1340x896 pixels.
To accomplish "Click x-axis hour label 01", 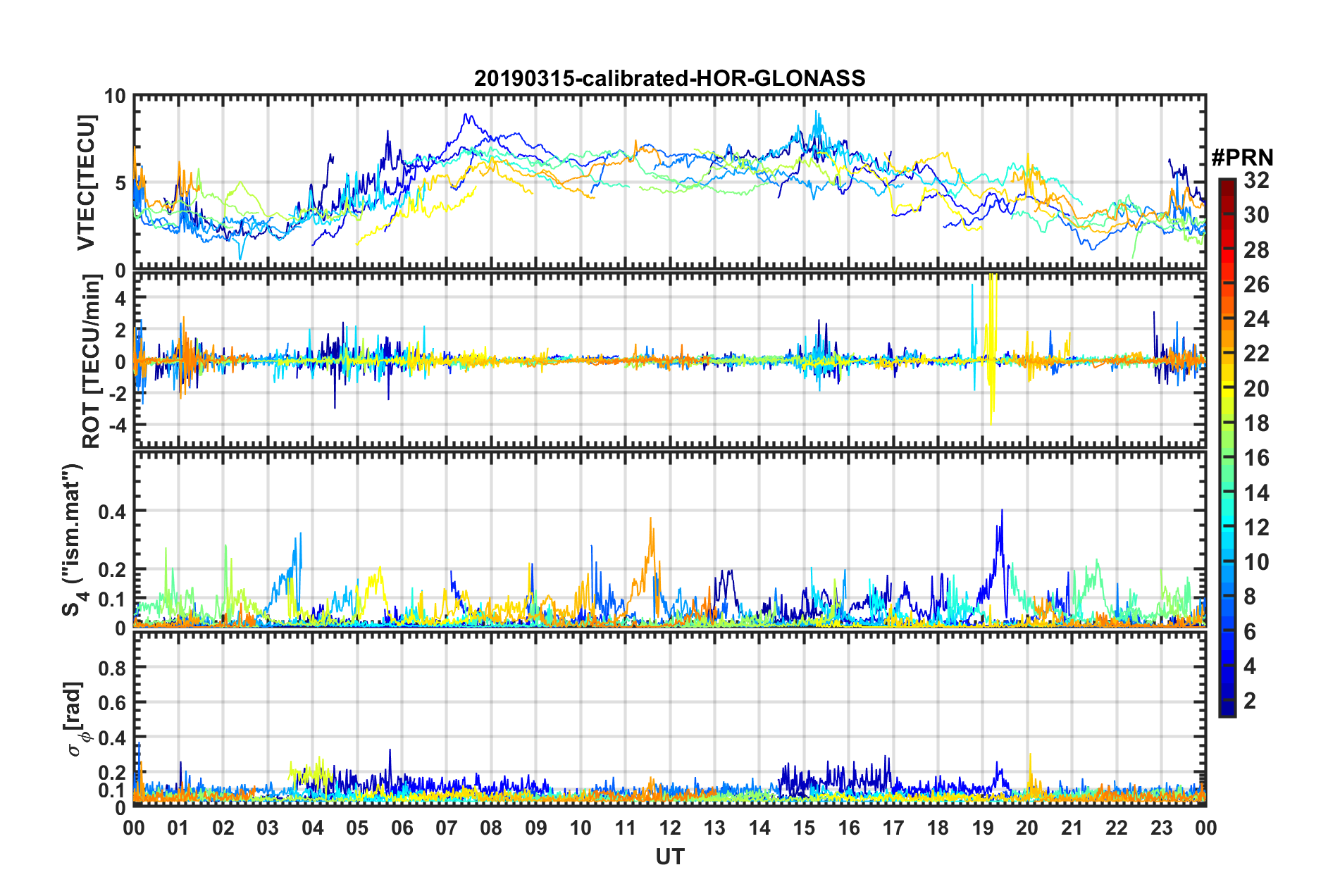I will pyautogui.click(x=178, y=828).
